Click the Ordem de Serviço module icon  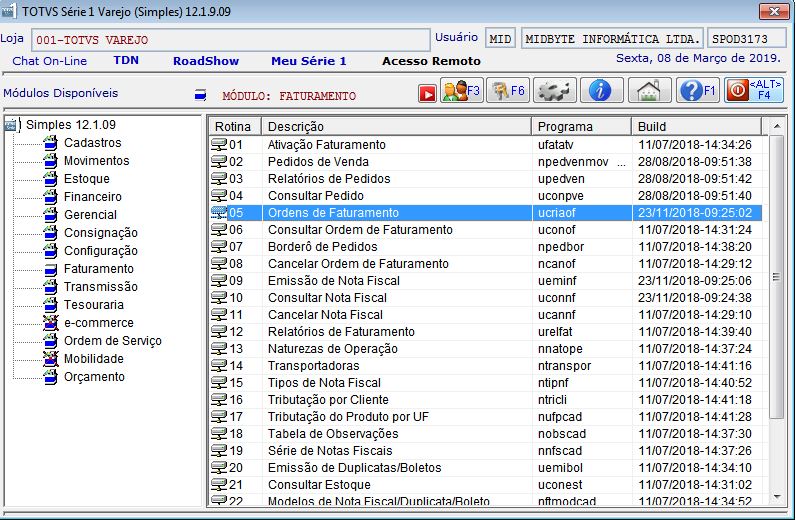[x=50, y=341]
